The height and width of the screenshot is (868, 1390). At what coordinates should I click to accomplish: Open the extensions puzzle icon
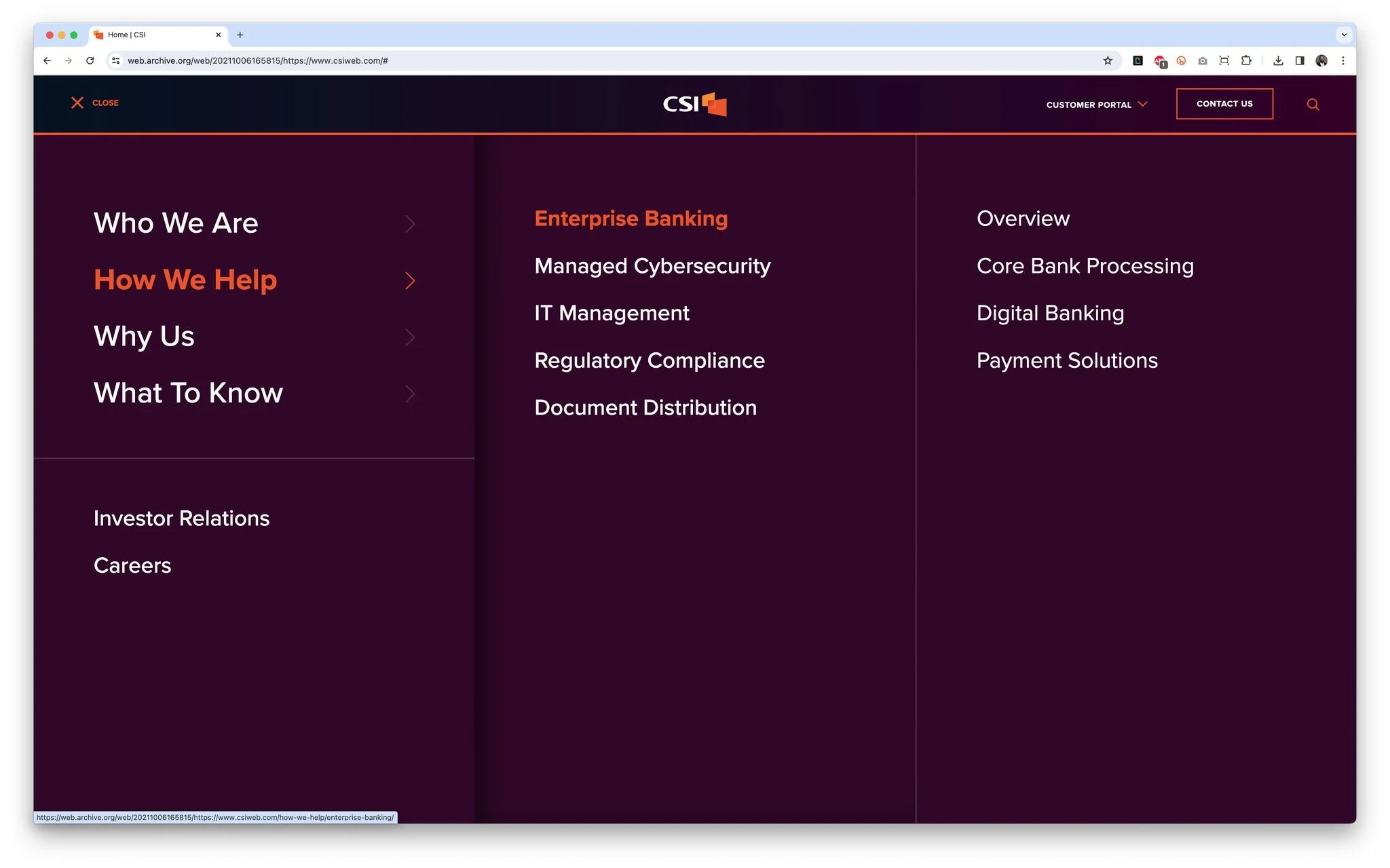[1246, 61]
